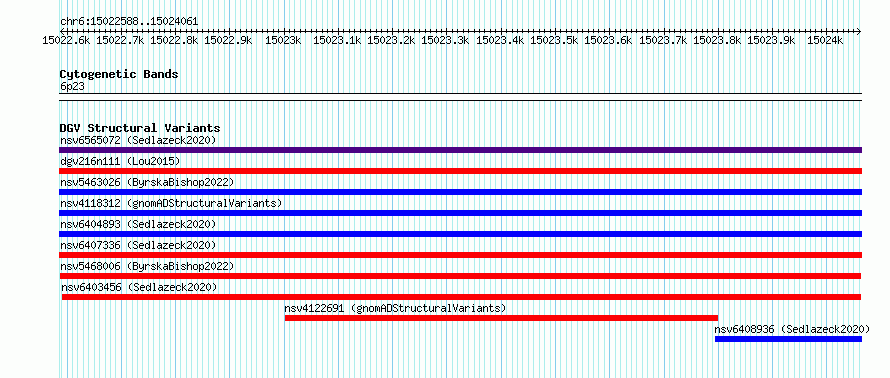This screenshot has height=378, width=890.
Task: Click the 15023.2k ruler label
Action: (391, 41)
